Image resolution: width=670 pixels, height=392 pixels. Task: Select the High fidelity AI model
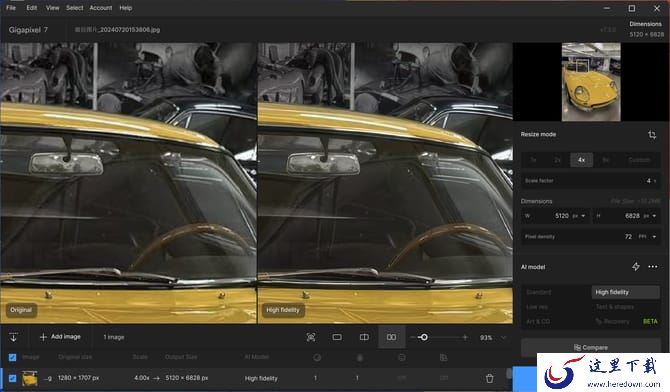(x=626, y=292)
